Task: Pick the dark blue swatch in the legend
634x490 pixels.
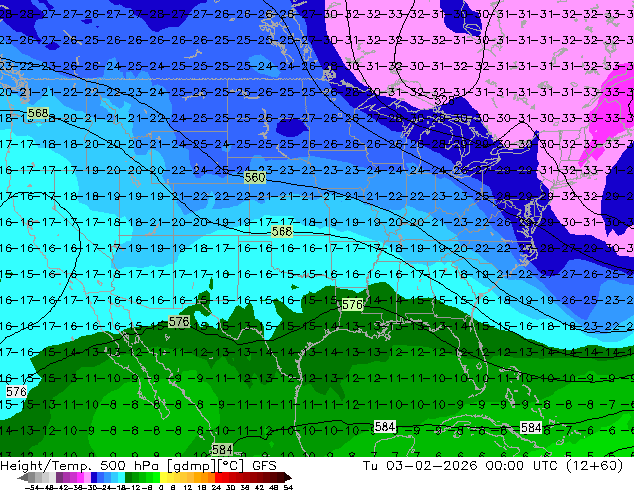Action: [94, 477]
